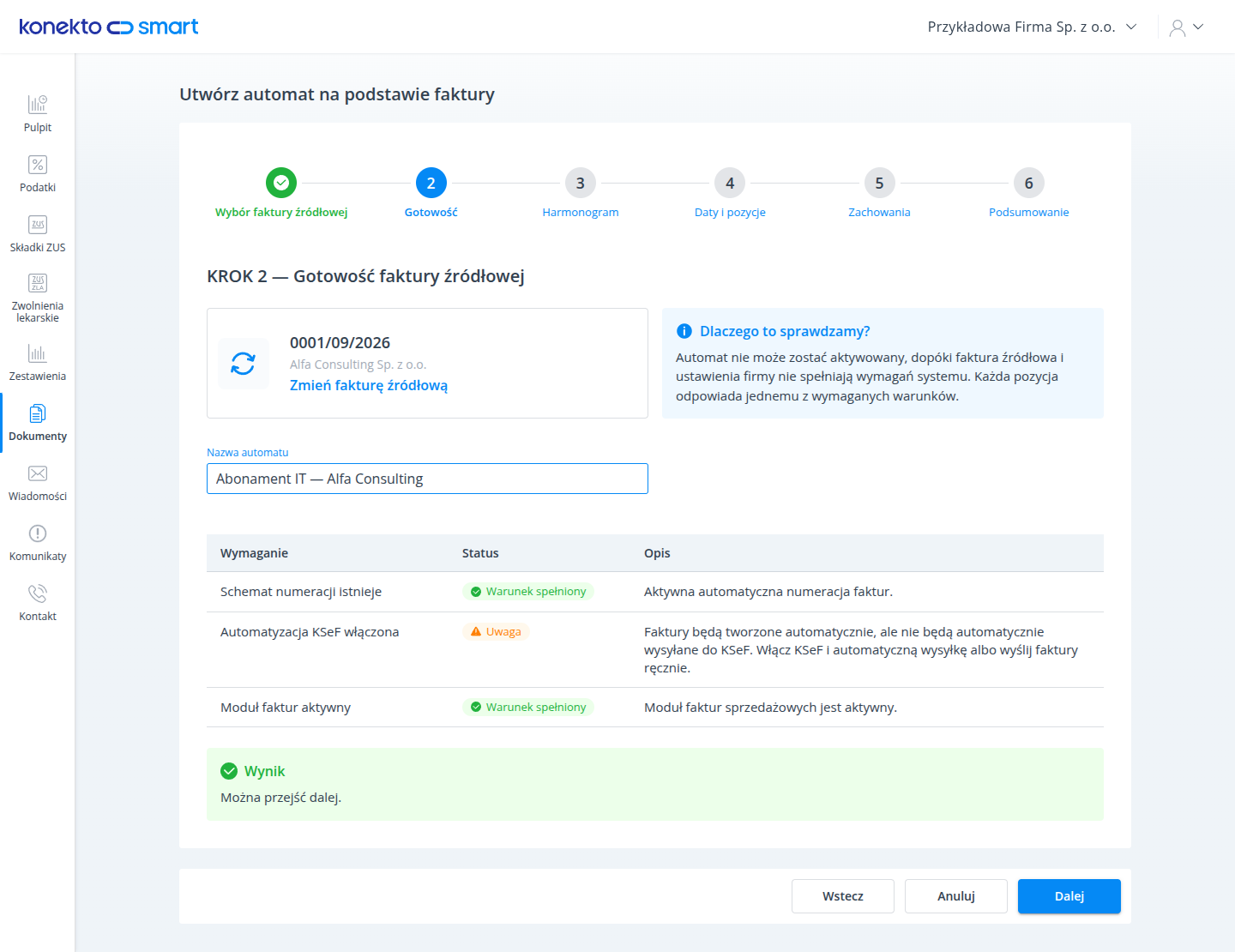Viewport: 1235px width, 952px height.
Task: Click invoice number 0001/09/2026
Action: point(340,343)
